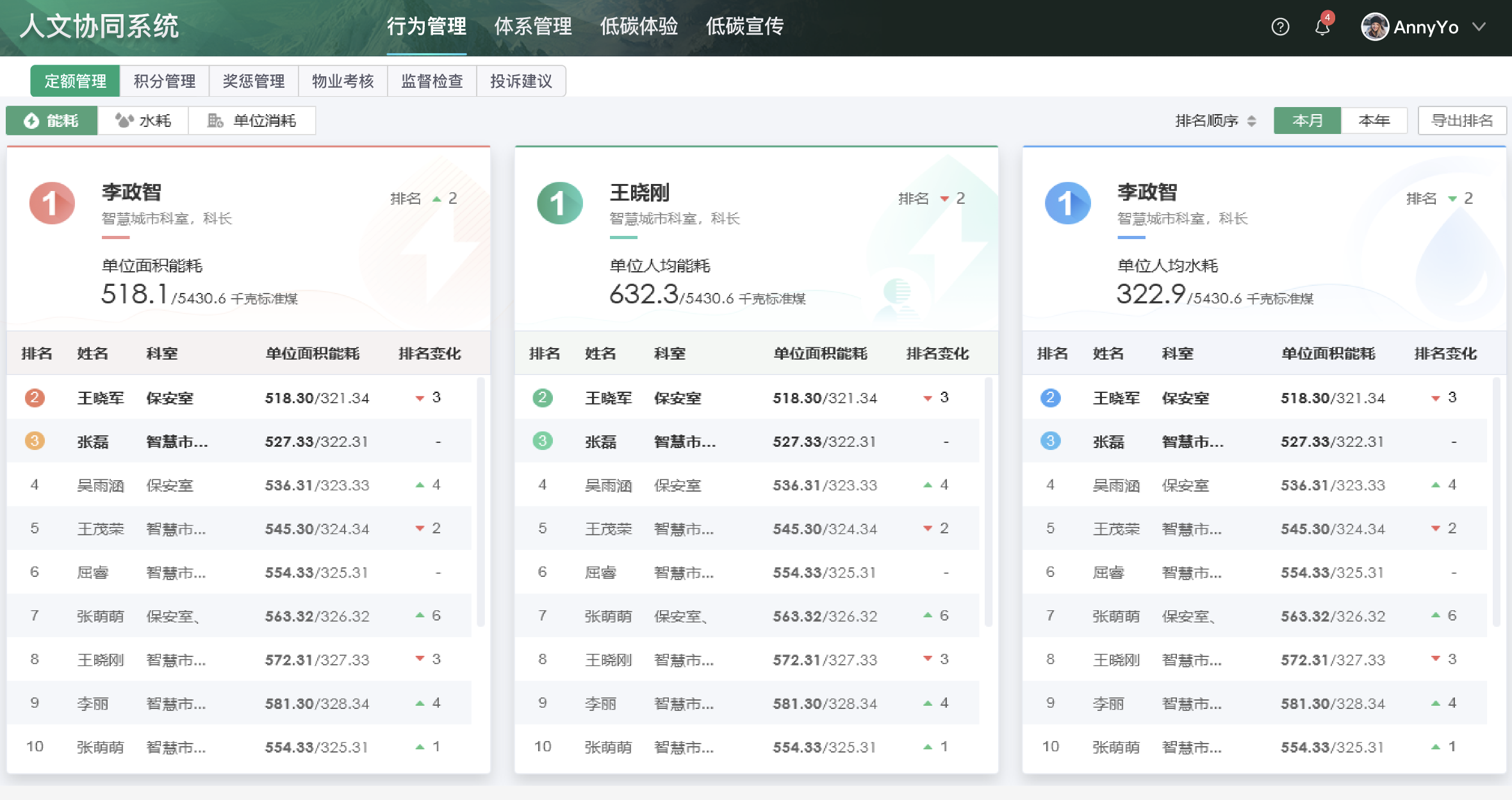The width and height of the screenshot is (1512, 800).
Task: Open the help question mark icon
Action: pyautogui.click(x=1279, y=27)
